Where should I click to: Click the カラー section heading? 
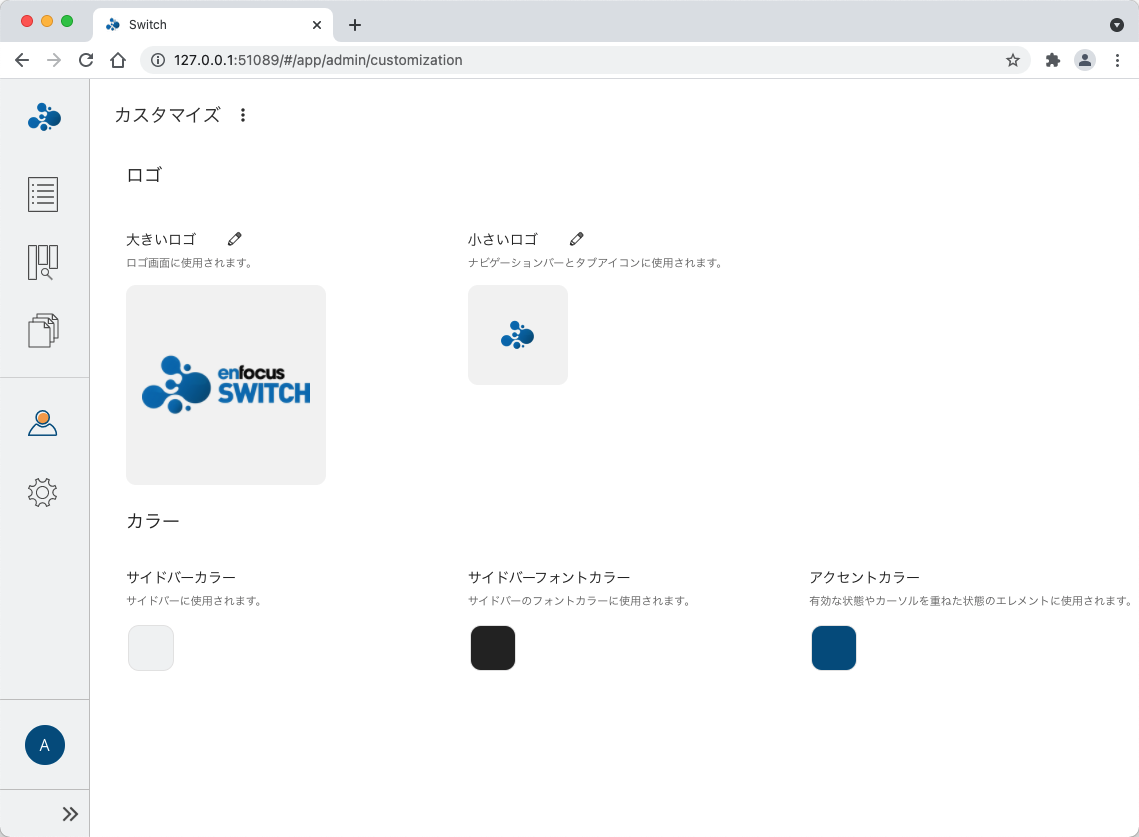[153, 521]
